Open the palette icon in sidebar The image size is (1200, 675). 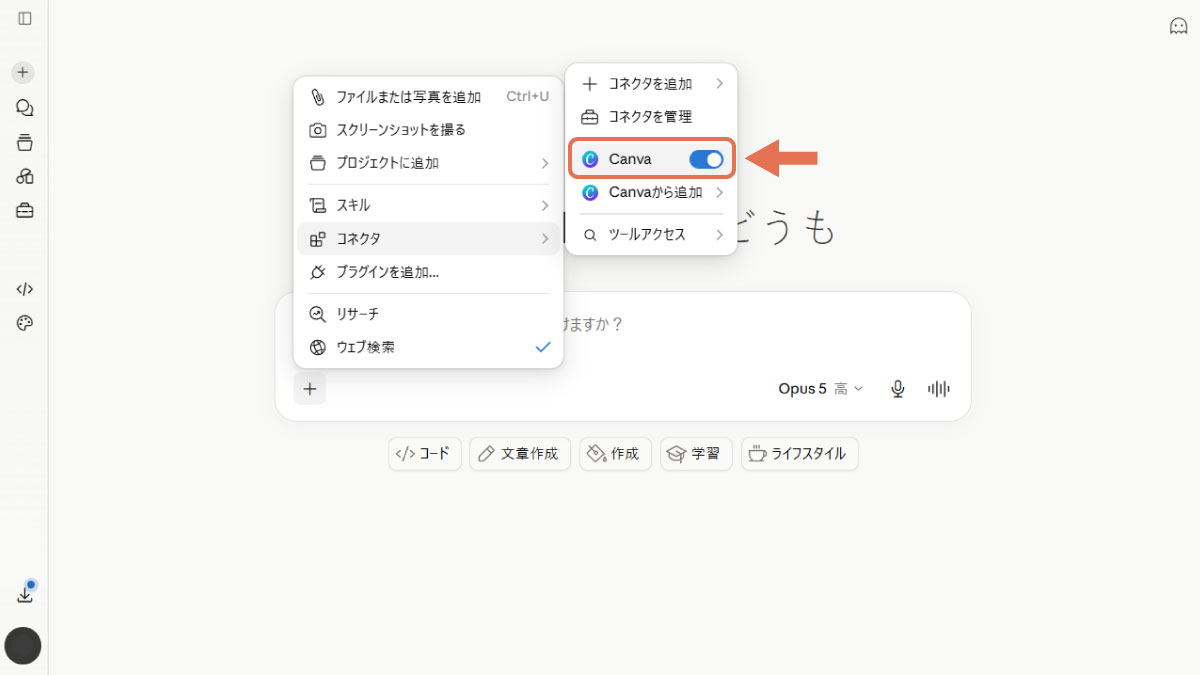pos(25,323)
